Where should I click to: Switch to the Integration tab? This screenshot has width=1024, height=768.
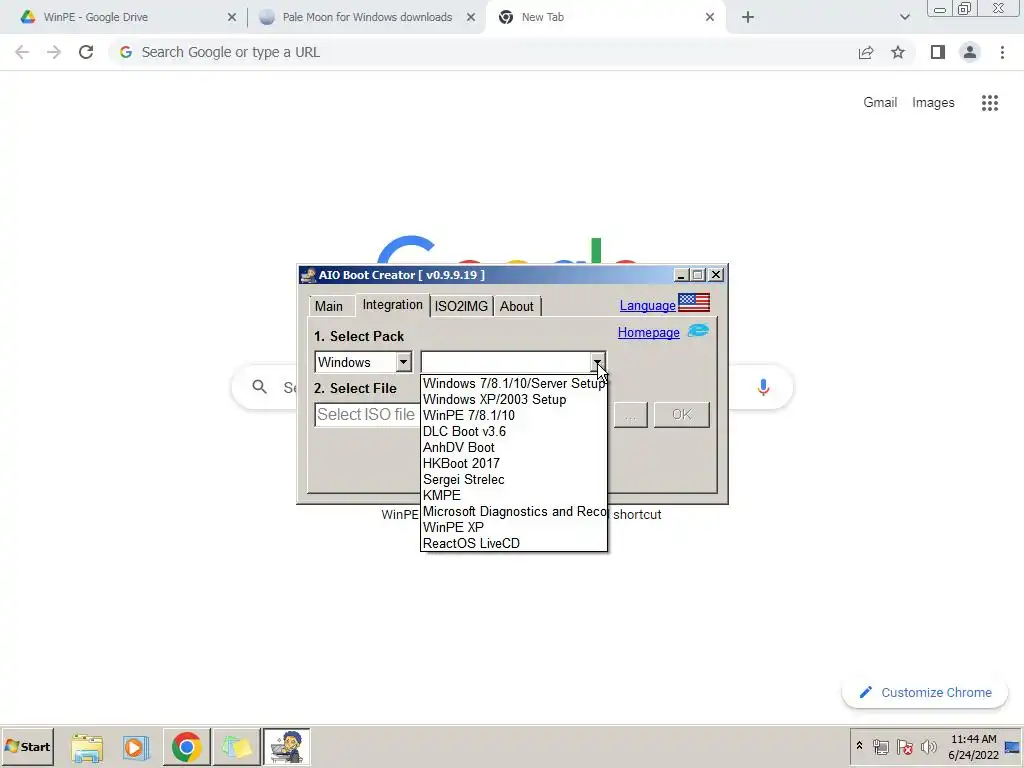(x=392, y=305)
